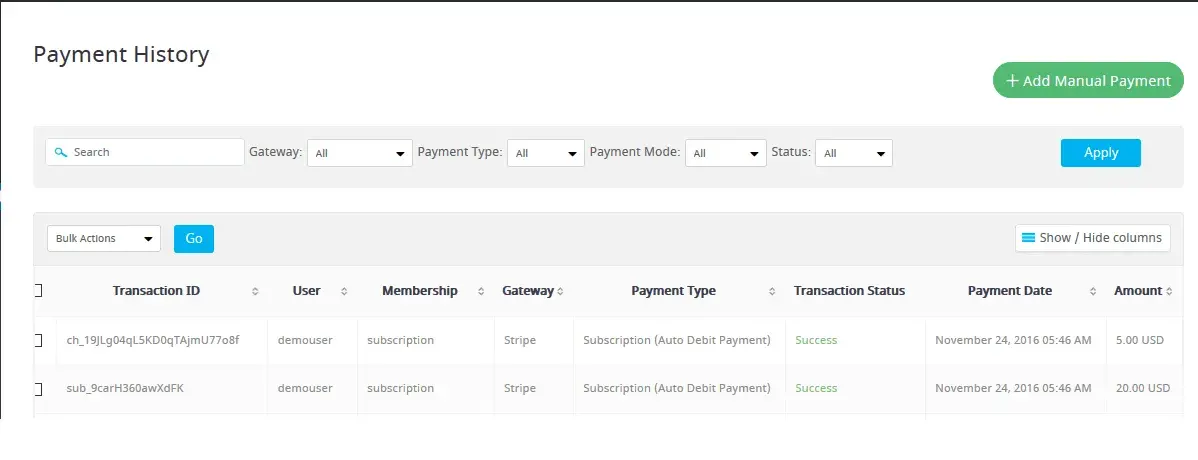Sort by Gateway column sort icon

(560, 291)
